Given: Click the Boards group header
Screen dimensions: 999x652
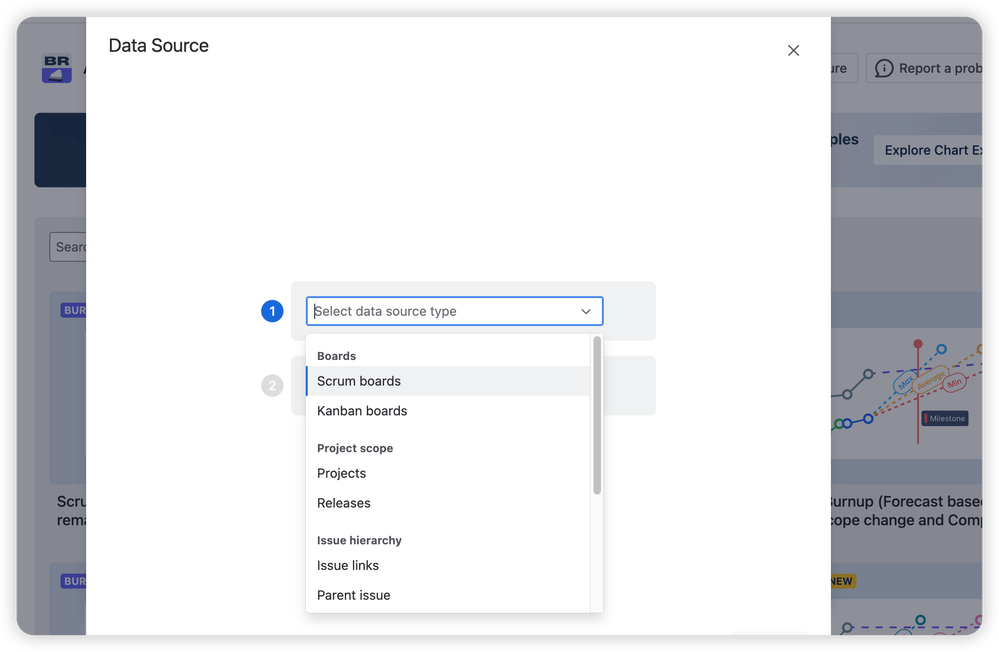Looking at the screenshot, I should pos(336,356).
